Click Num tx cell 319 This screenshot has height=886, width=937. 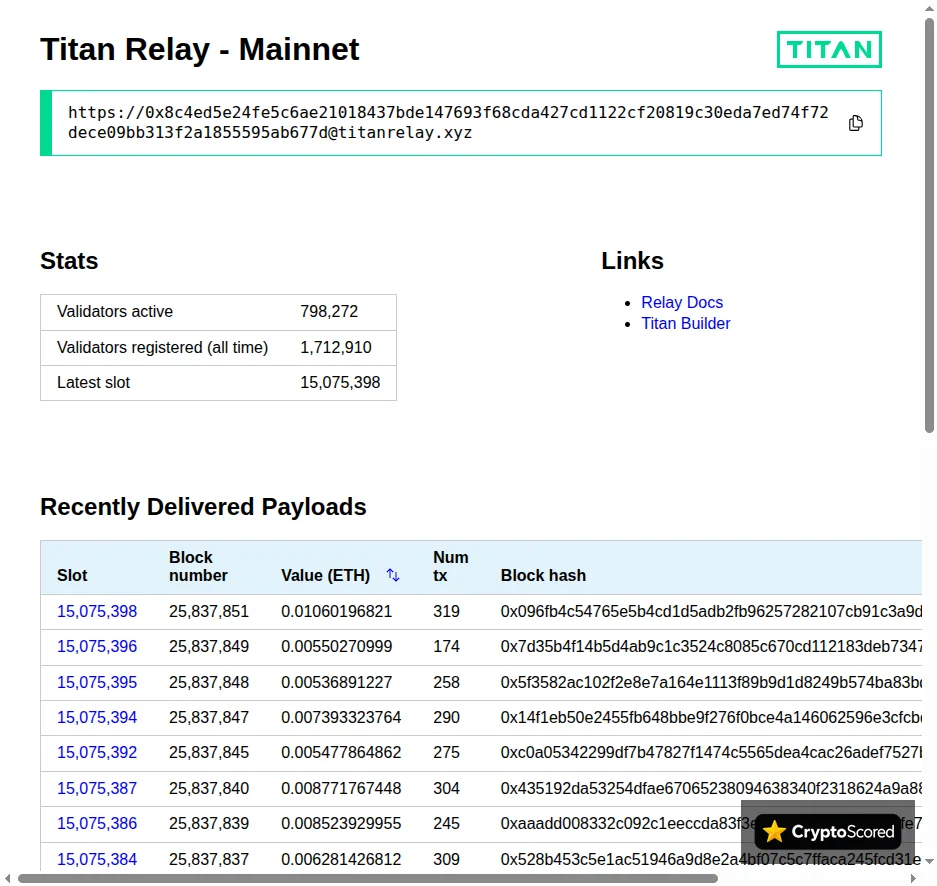[x=446, y=611]
